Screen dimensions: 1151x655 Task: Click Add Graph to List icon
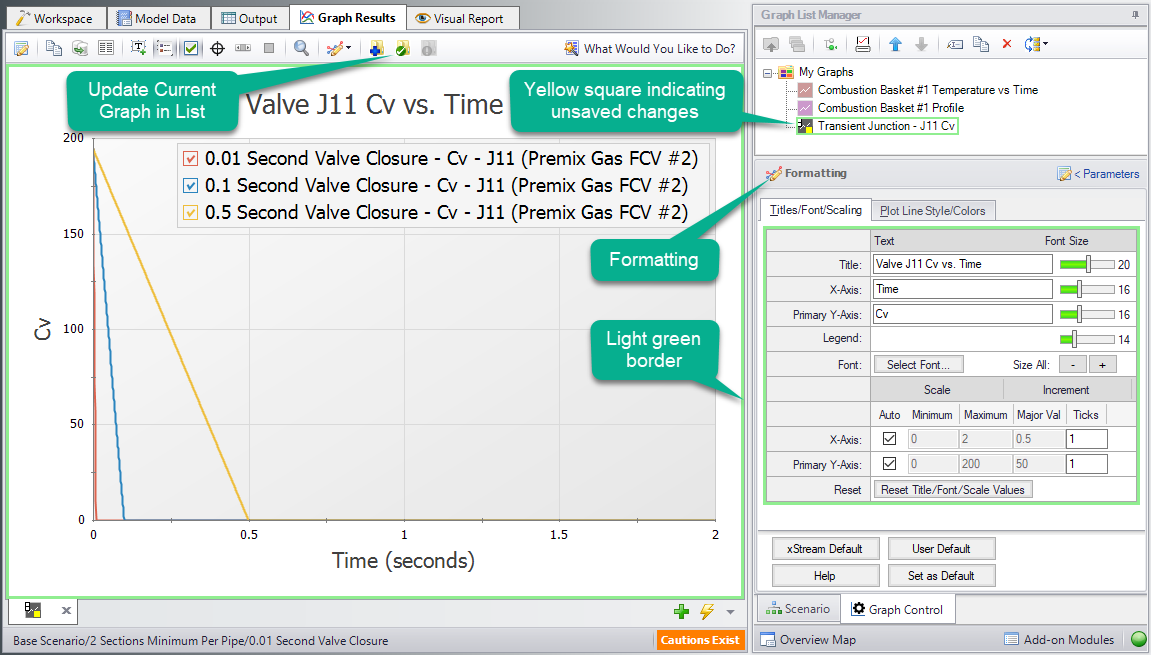pos(376,48)
